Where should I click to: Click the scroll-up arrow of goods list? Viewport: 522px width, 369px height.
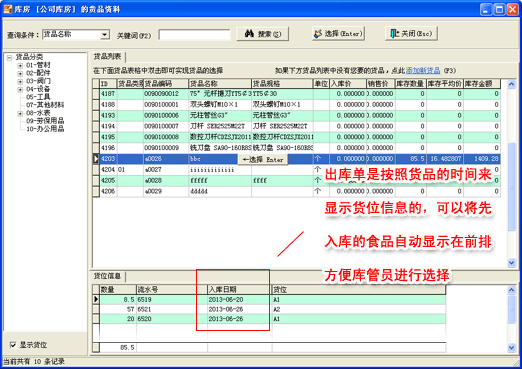coord(512,85)
